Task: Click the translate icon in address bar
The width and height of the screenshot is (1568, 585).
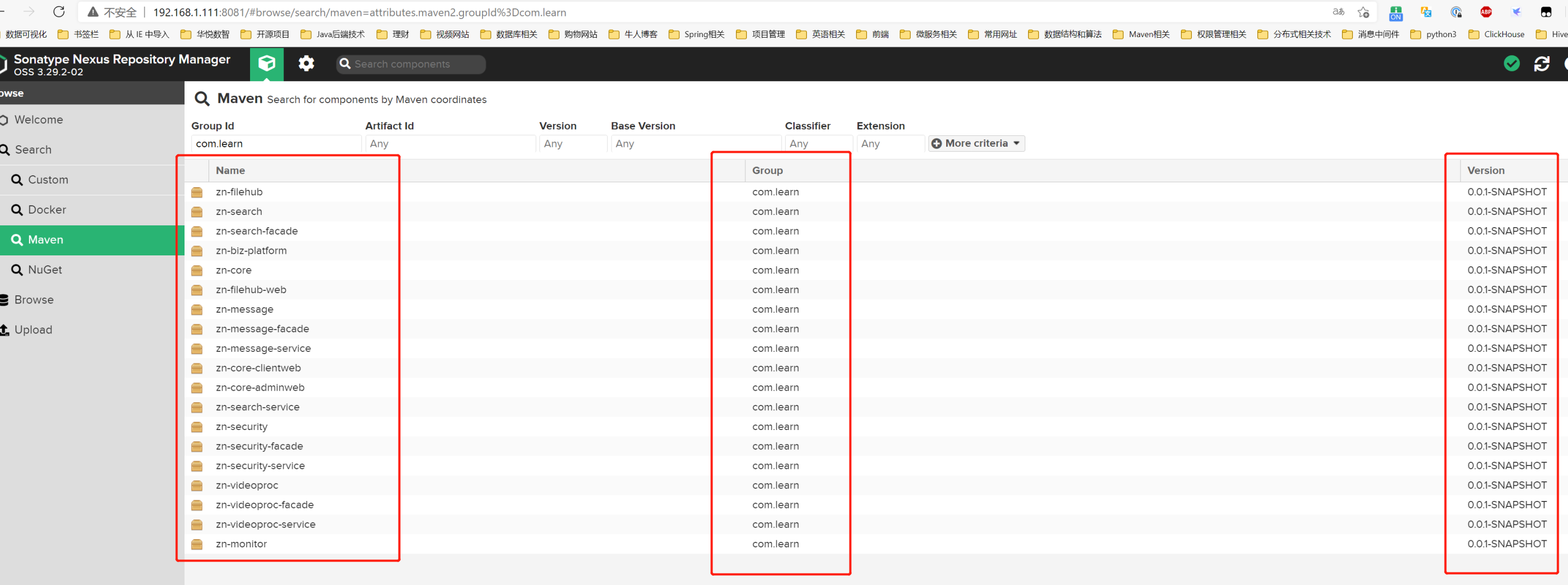Action: pos(1339,12)
